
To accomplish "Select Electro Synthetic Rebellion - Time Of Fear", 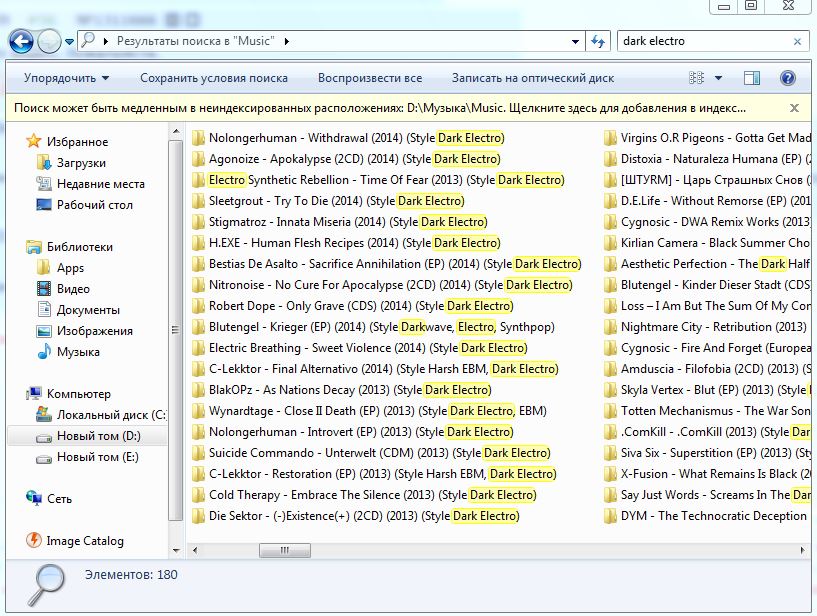I will [378, 180].
